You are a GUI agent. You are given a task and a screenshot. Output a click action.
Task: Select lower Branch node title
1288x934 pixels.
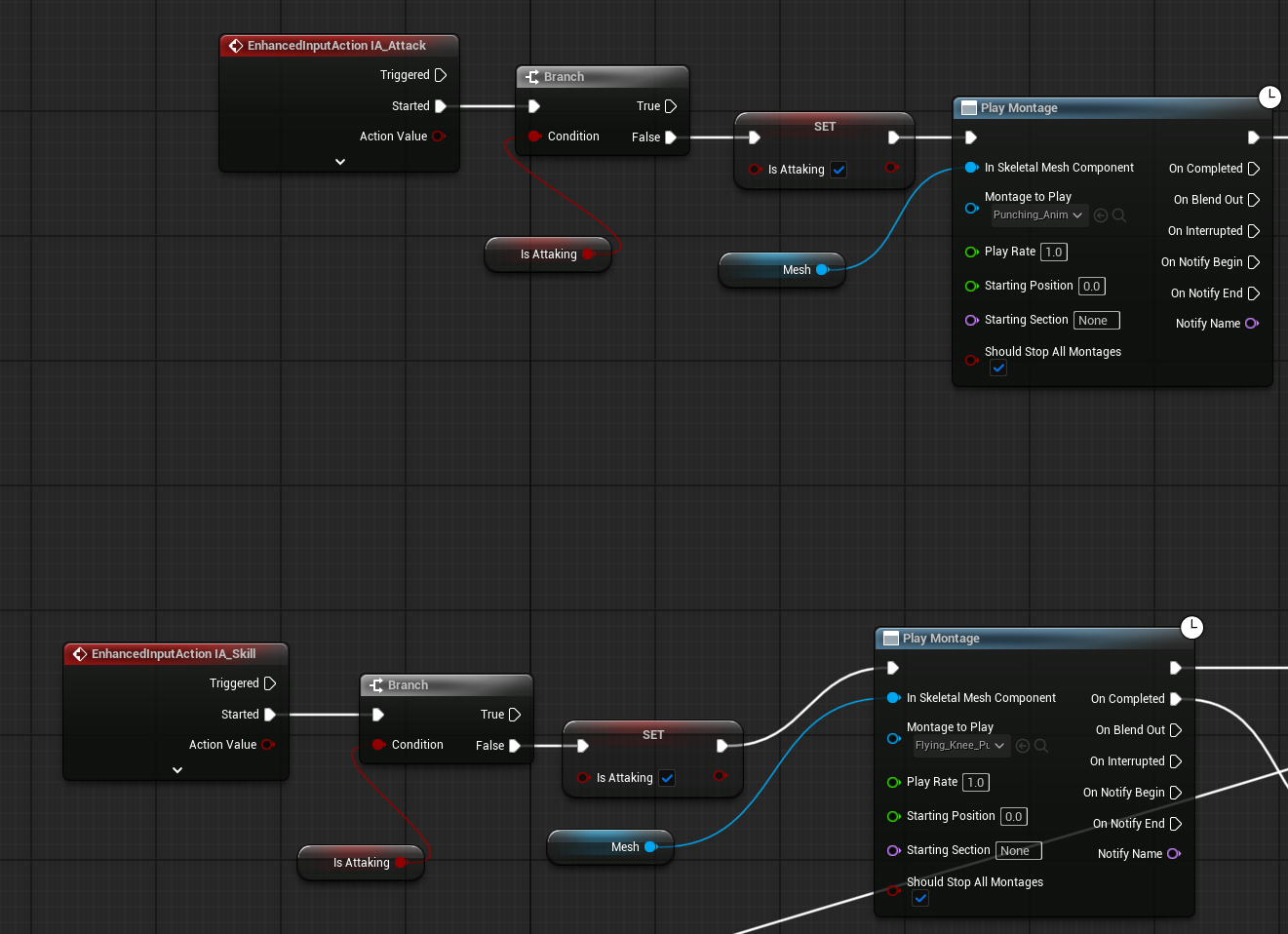click(x=408, y=685)
